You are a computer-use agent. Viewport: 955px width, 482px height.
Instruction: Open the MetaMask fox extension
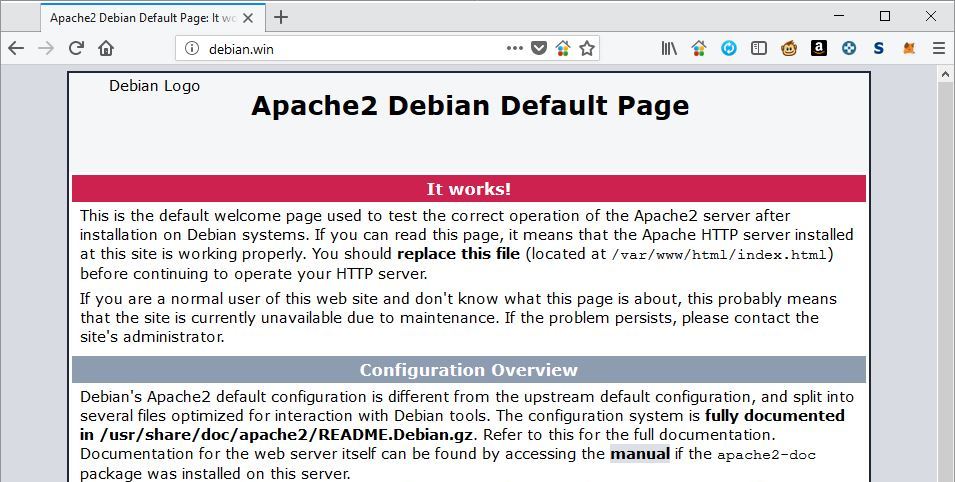[x=909, y=48]
